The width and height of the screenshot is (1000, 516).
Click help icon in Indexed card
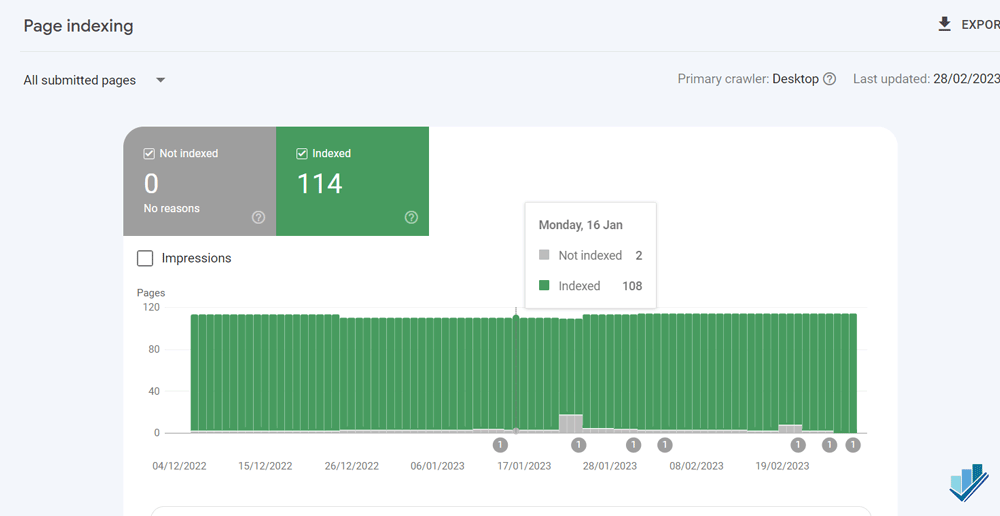tap(411, 217)
